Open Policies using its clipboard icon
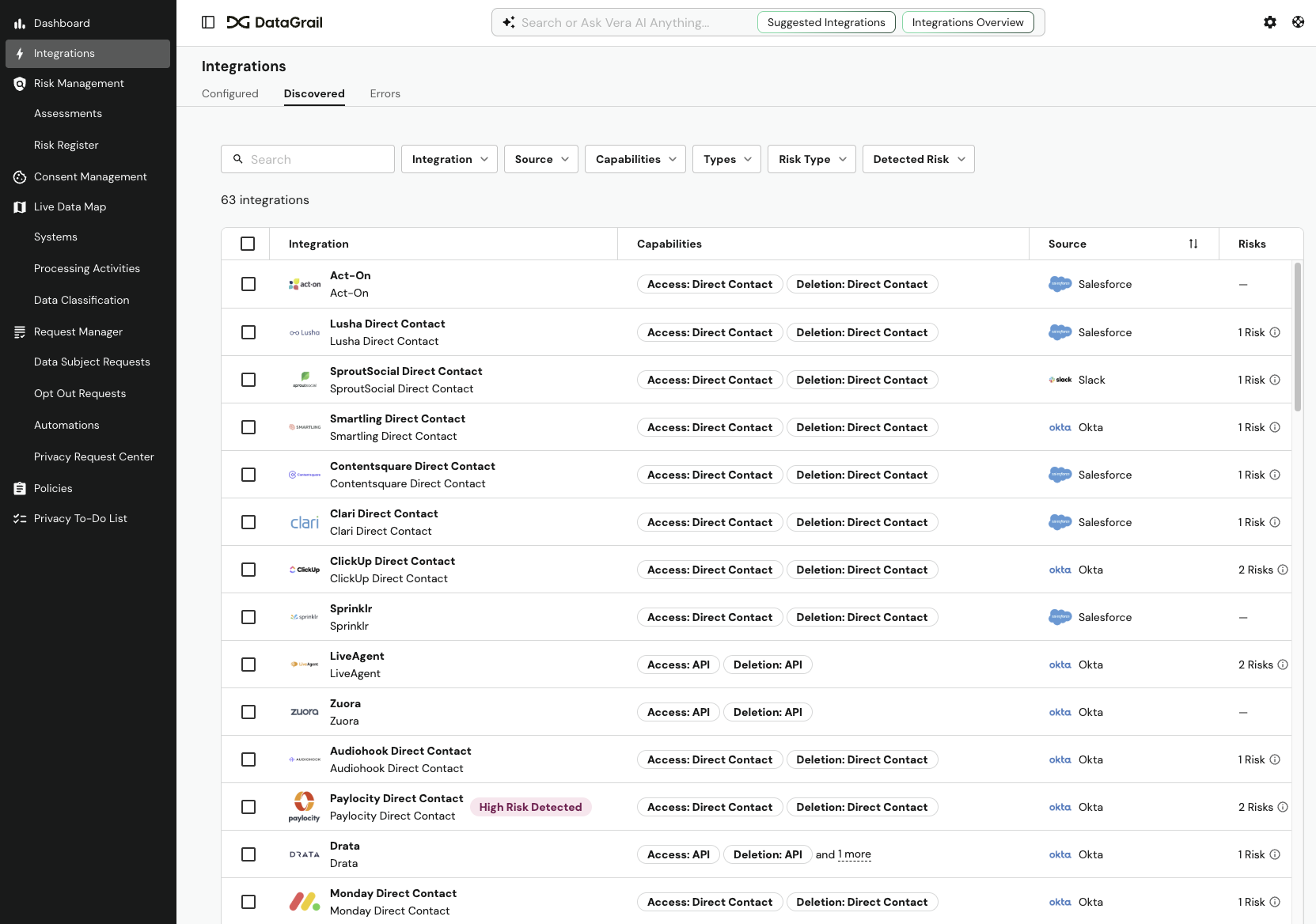The width and height of the screenshot is (1316, 924). [x=20, y=488]
